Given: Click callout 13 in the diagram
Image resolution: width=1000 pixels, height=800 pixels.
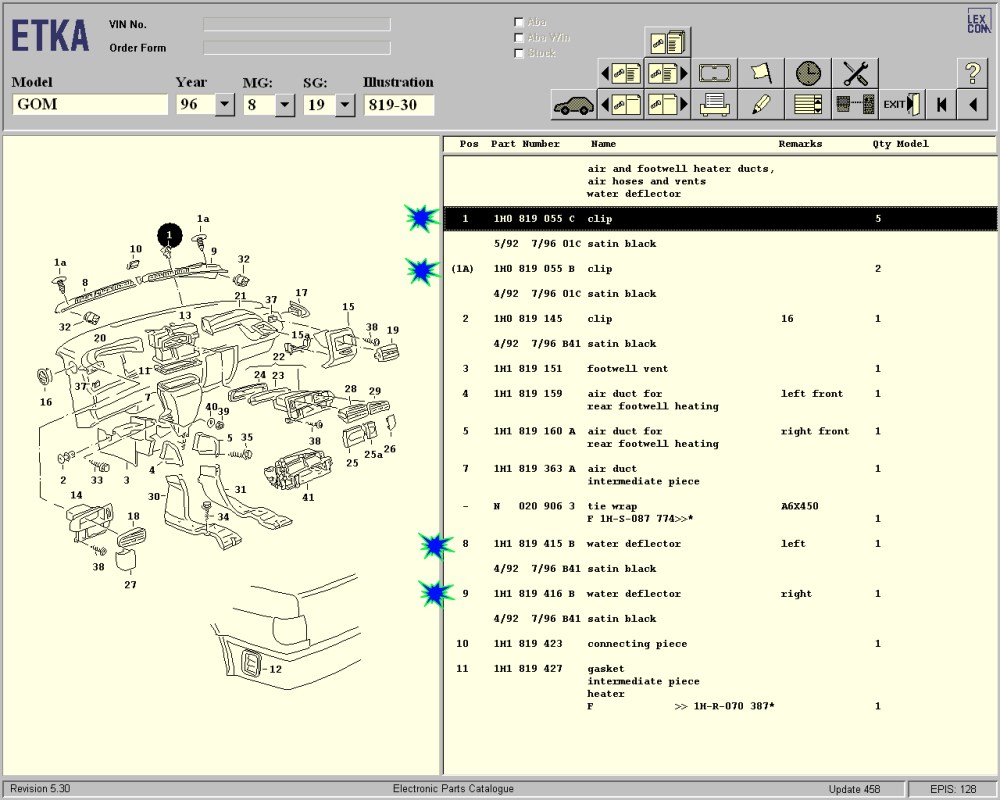Looking at the screenshot, I should click(x=185, y=315).
